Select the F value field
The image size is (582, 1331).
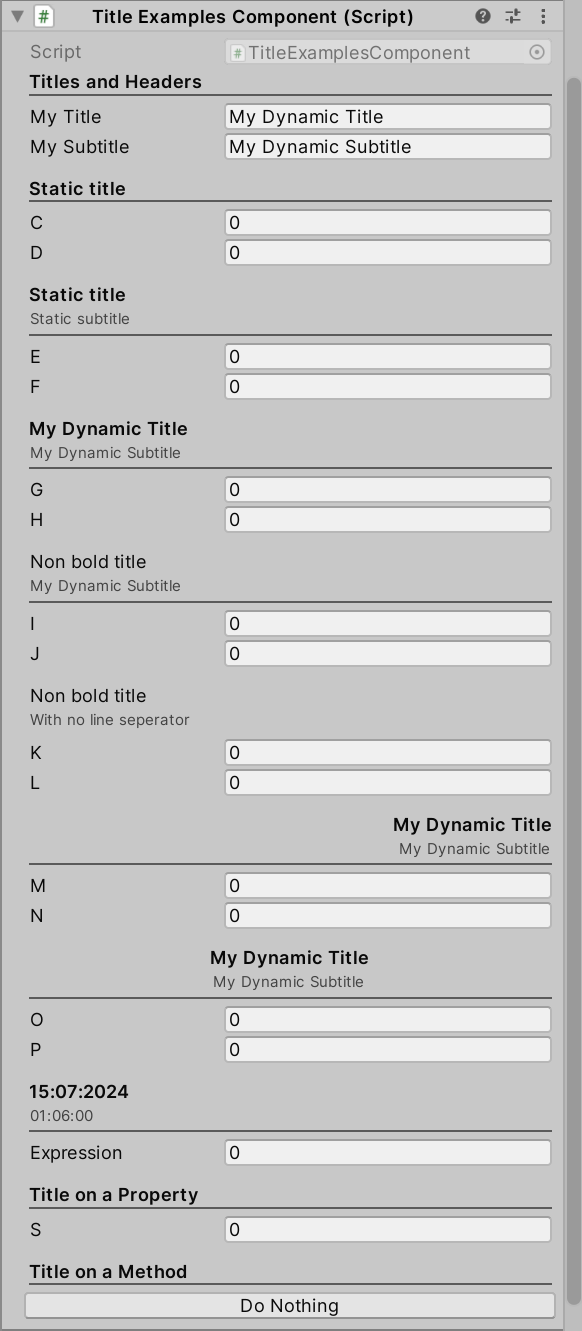(388, 387)
